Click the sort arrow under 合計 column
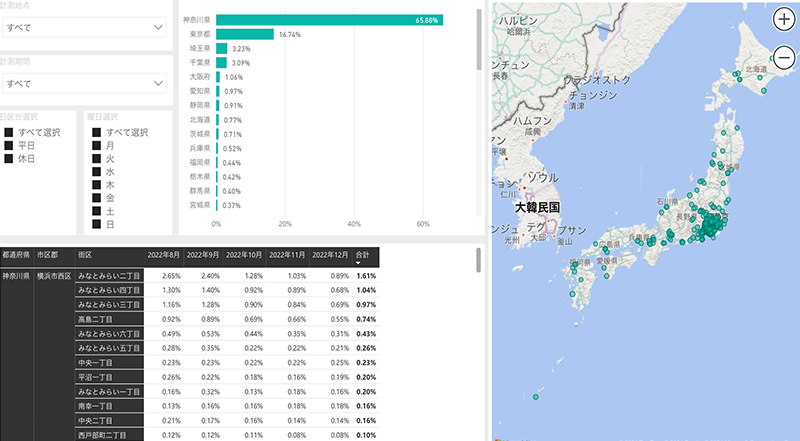Screen dimensions: 800x441 [361, 263]
